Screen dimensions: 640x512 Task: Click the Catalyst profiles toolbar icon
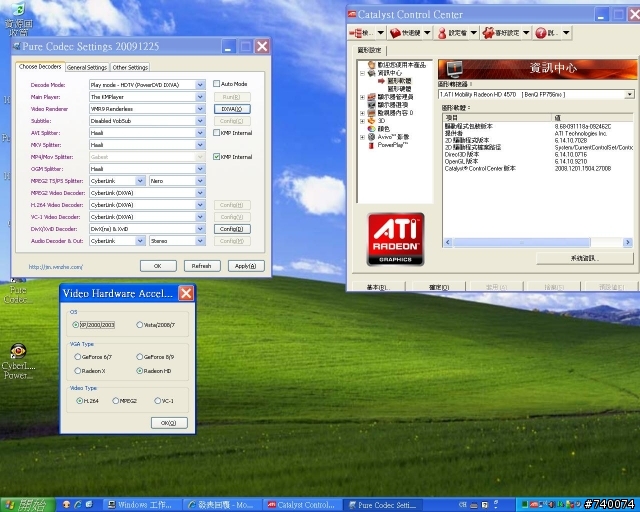click(x=442, y=33)
